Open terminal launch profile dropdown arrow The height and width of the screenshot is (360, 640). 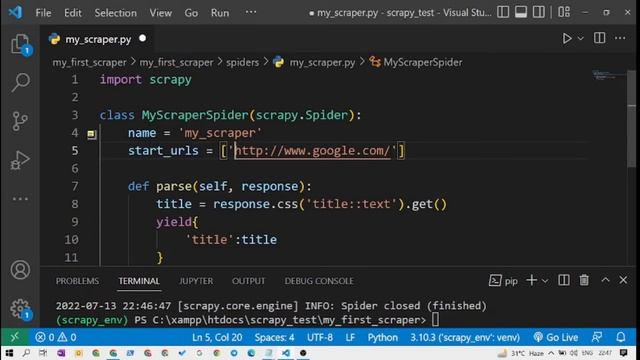coord(545,281)
